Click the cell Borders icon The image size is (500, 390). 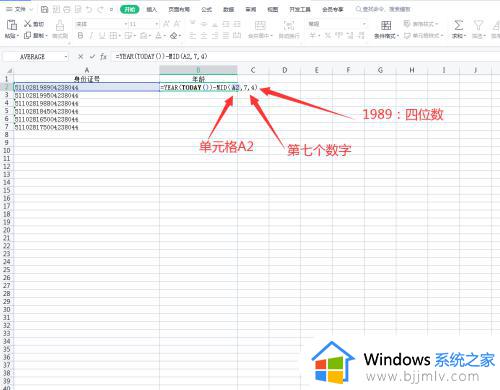[113, 35]
